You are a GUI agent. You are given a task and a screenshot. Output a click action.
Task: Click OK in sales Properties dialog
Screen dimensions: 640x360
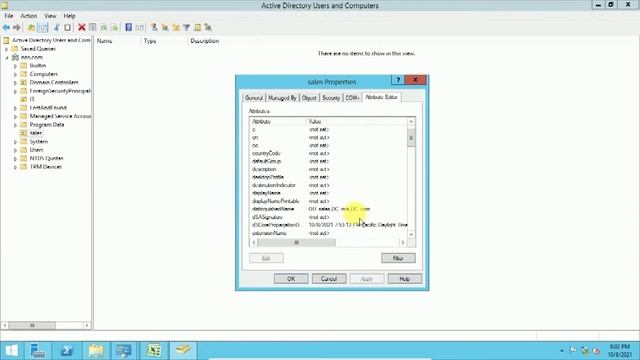(x=291, y=279)
